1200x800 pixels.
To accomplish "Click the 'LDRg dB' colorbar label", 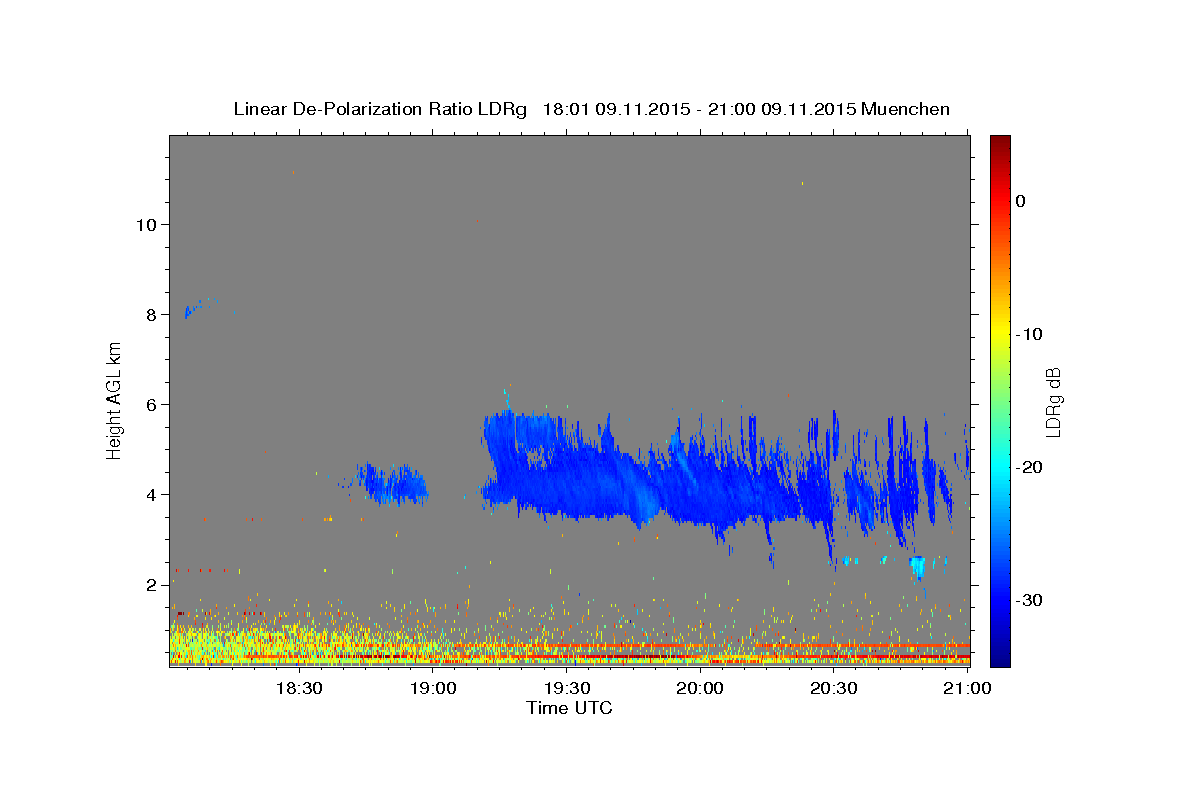I will pyautogui.click(x=1053, y=402).
